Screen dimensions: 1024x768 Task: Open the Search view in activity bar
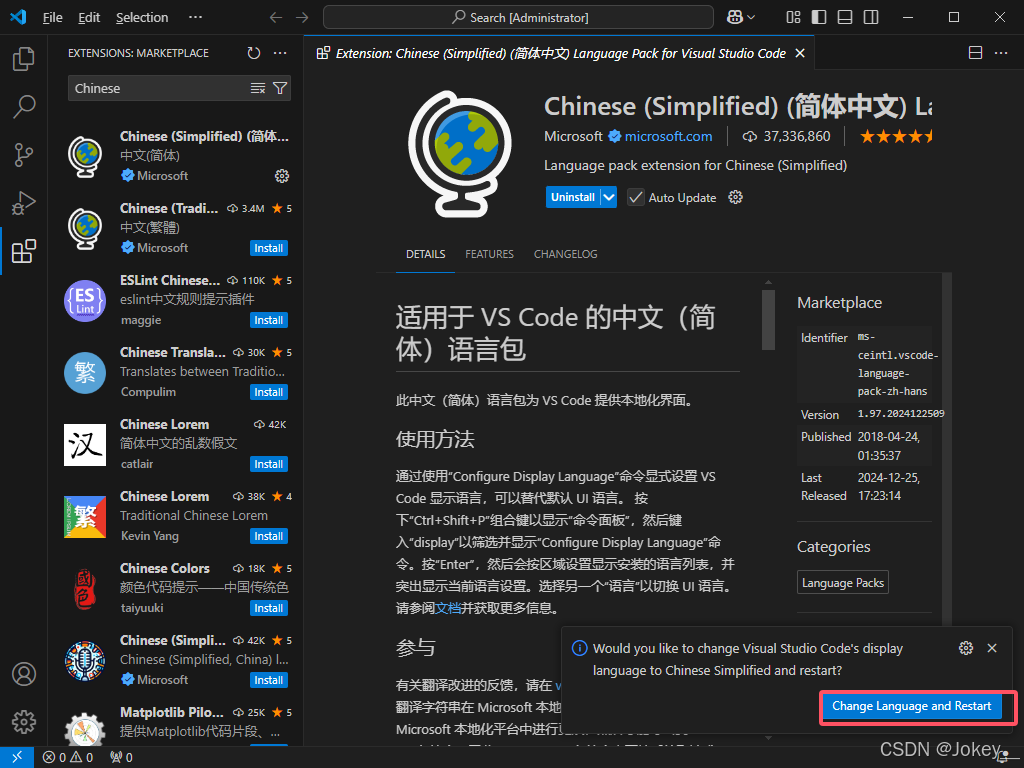pos(24,106)
